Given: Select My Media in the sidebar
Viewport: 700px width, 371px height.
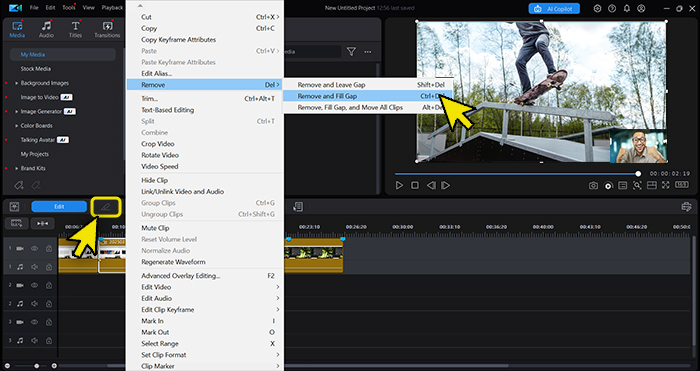Looking at the screenshot, I should point(63,54).
